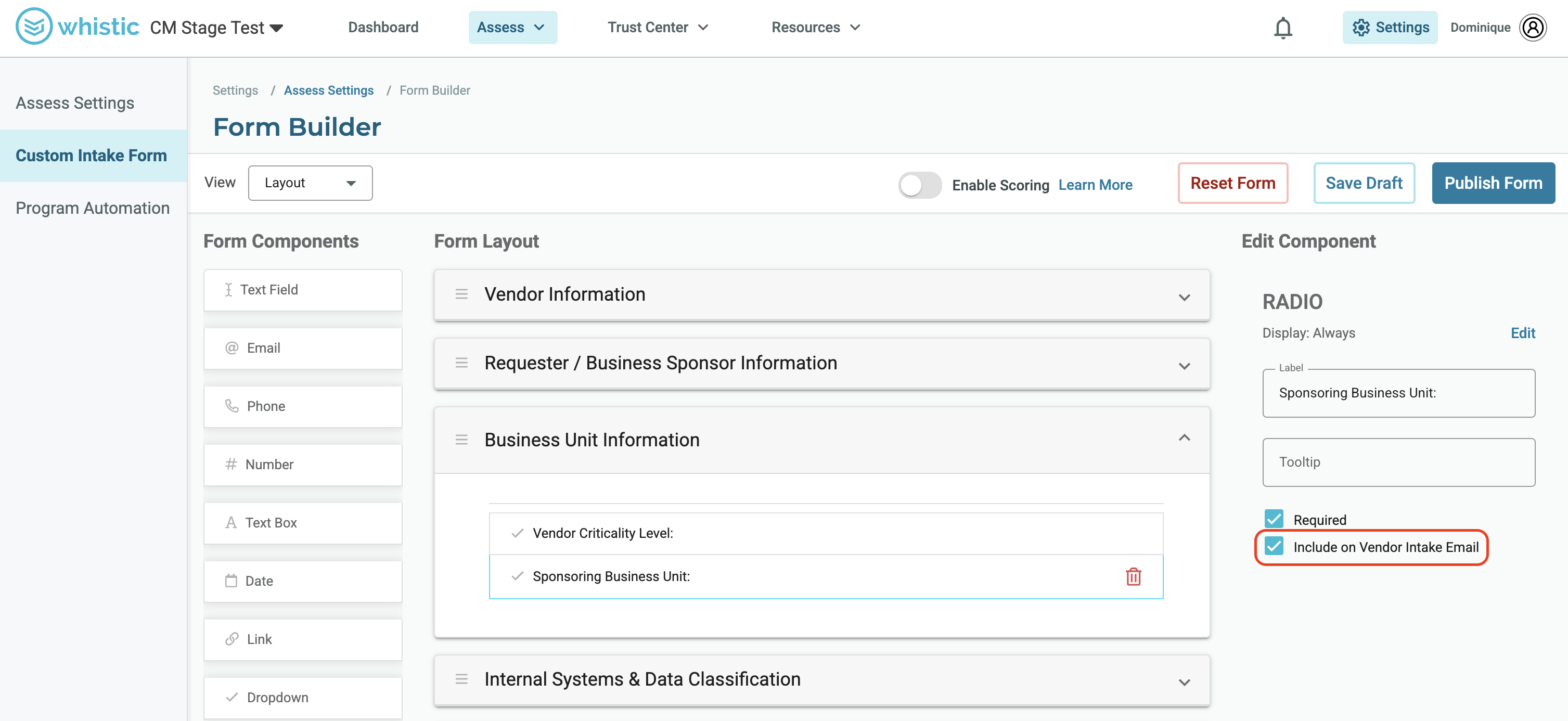Grab the Vendor Information drag handle
The height and width of the screenshot is (721, 1568).
[461, 294]
